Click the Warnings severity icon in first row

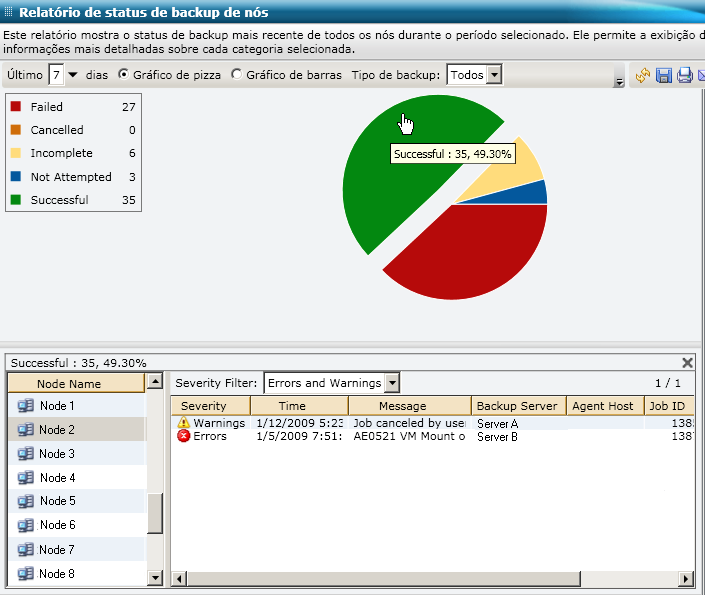click(x=183, y=423)
